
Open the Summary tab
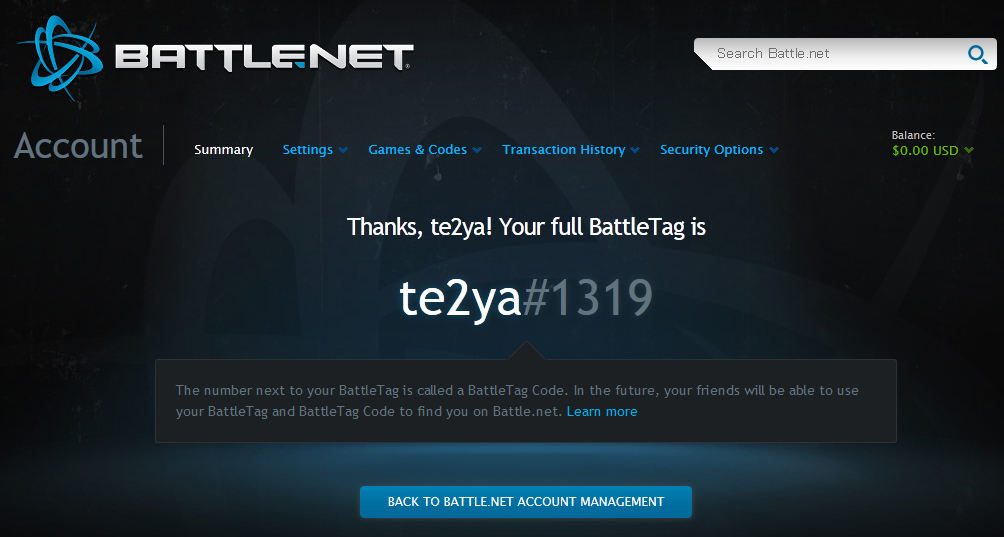pos(223,150)
